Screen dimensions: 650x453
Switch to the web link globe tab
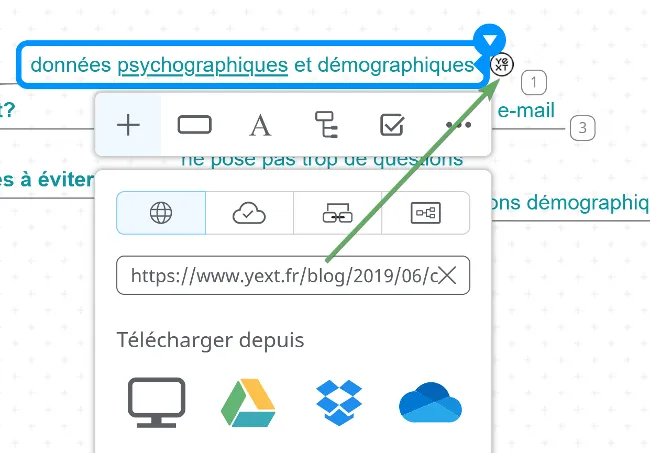click(161, 213)
